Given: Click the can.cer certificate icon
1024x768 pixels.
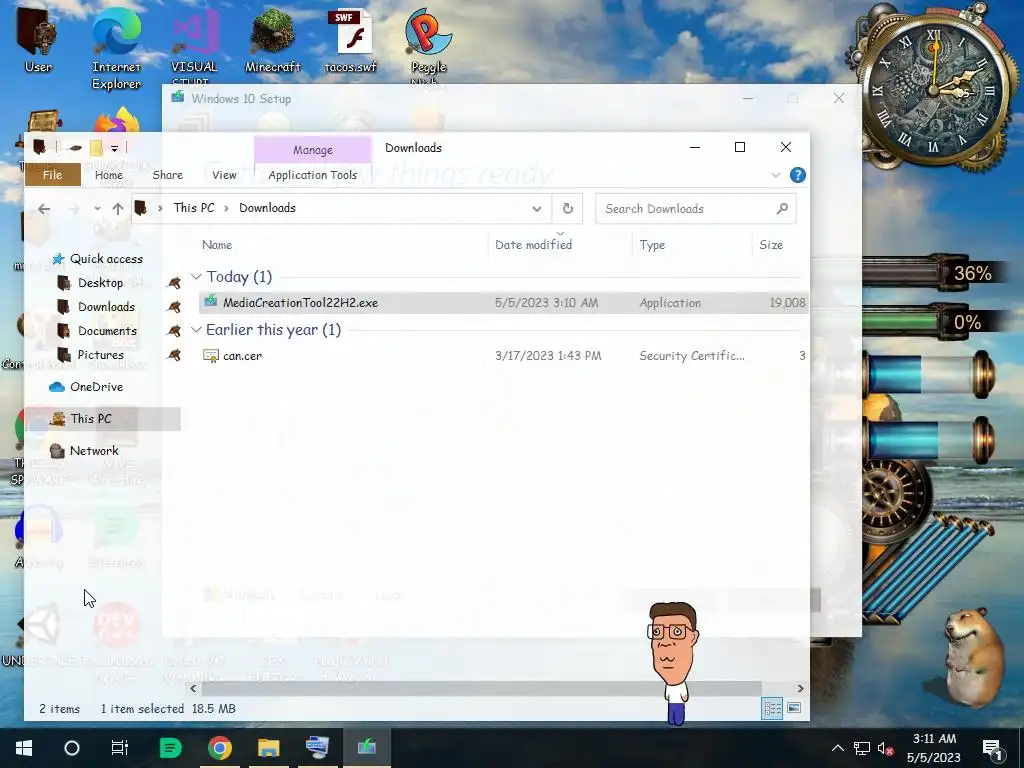Looking at the screenshot, I should 210,355.
